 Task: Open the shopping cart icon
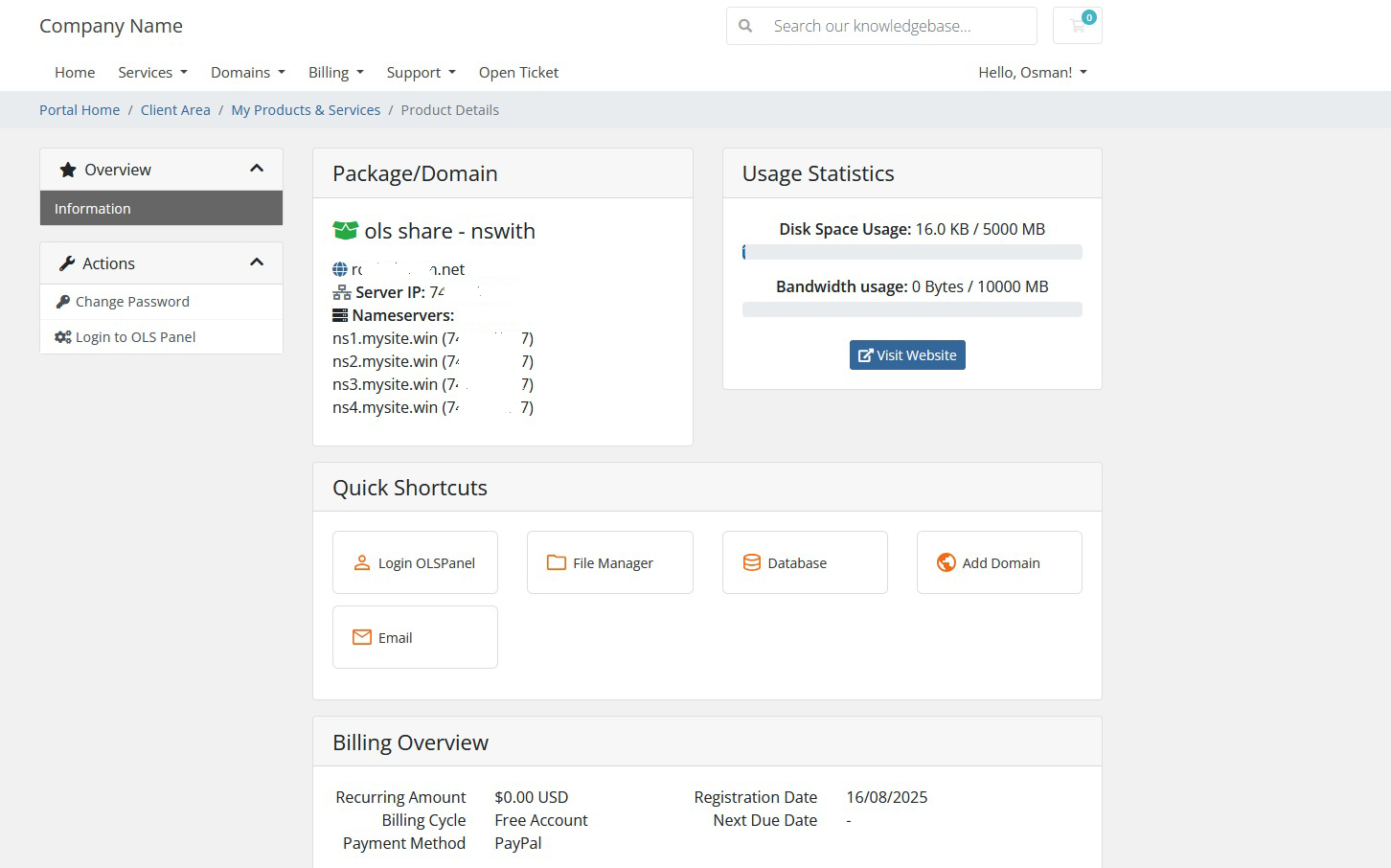pos(1078,26)
